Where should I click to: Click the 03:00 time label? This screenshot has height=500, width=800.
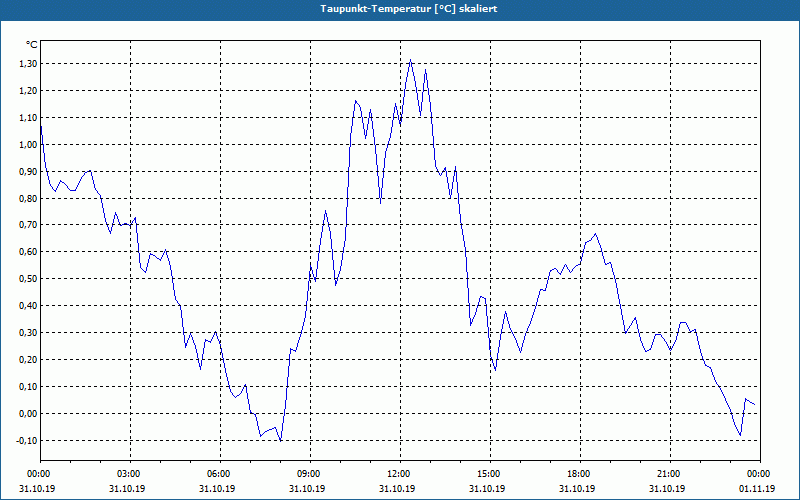131,474
